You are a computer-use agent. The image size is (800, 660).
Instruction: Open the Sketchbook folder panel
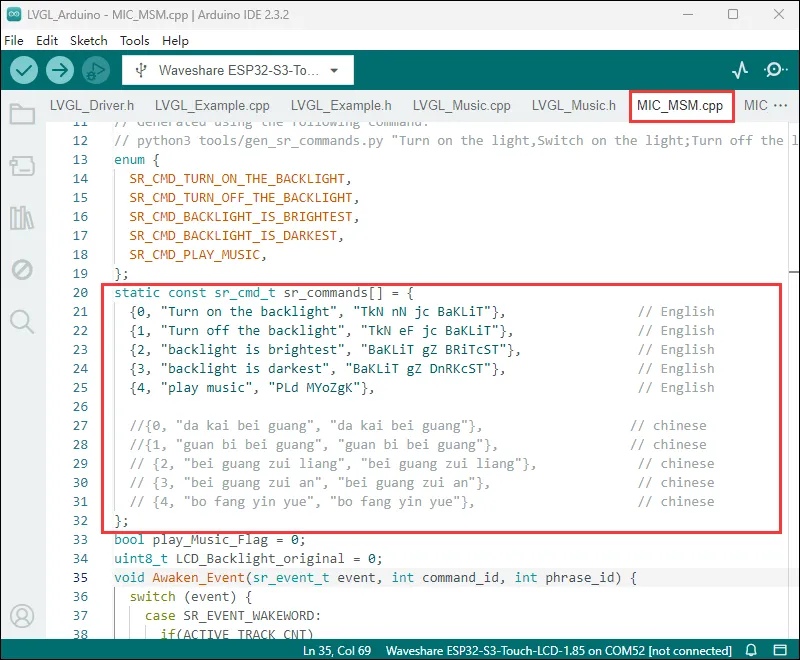21,113
